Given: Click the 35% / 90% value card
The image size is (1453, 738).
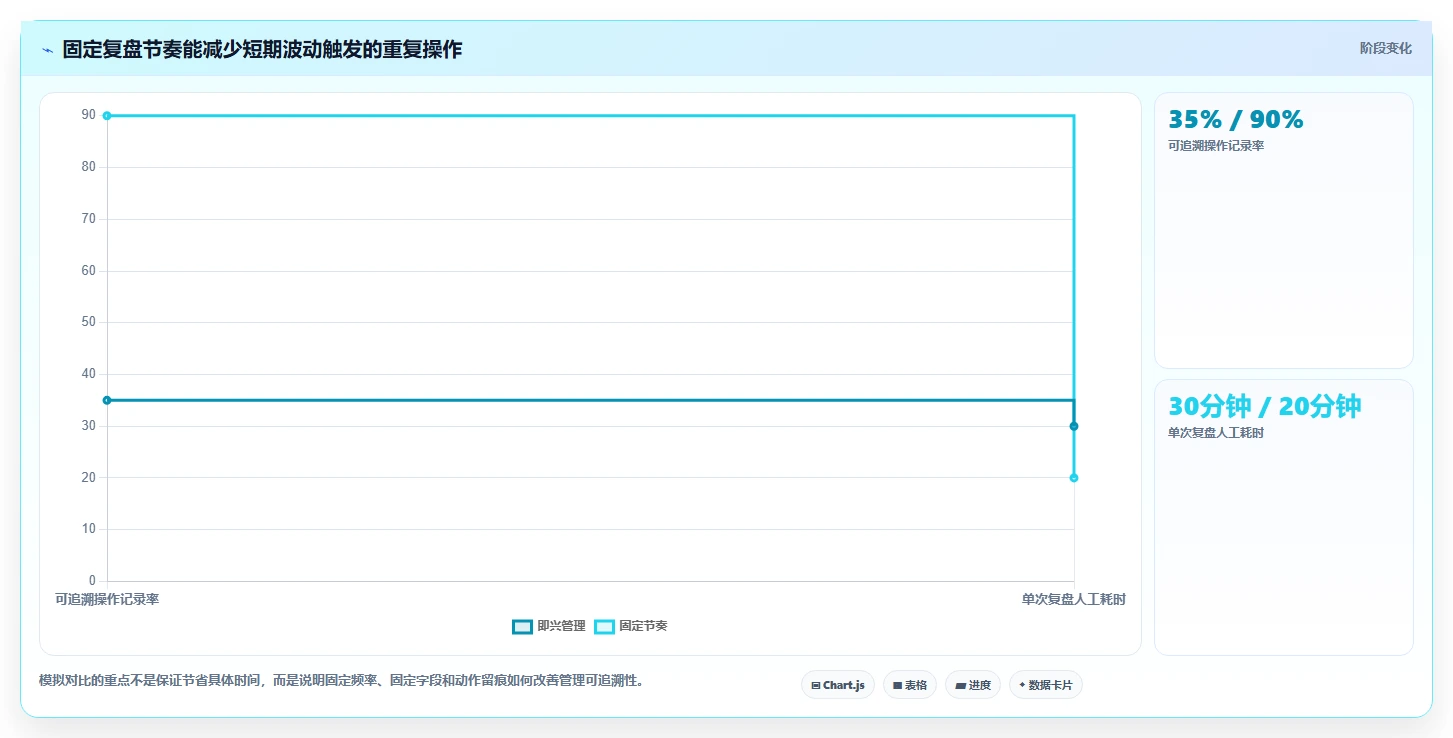Looking at the screenshot, I should [x=1284, y=230].
